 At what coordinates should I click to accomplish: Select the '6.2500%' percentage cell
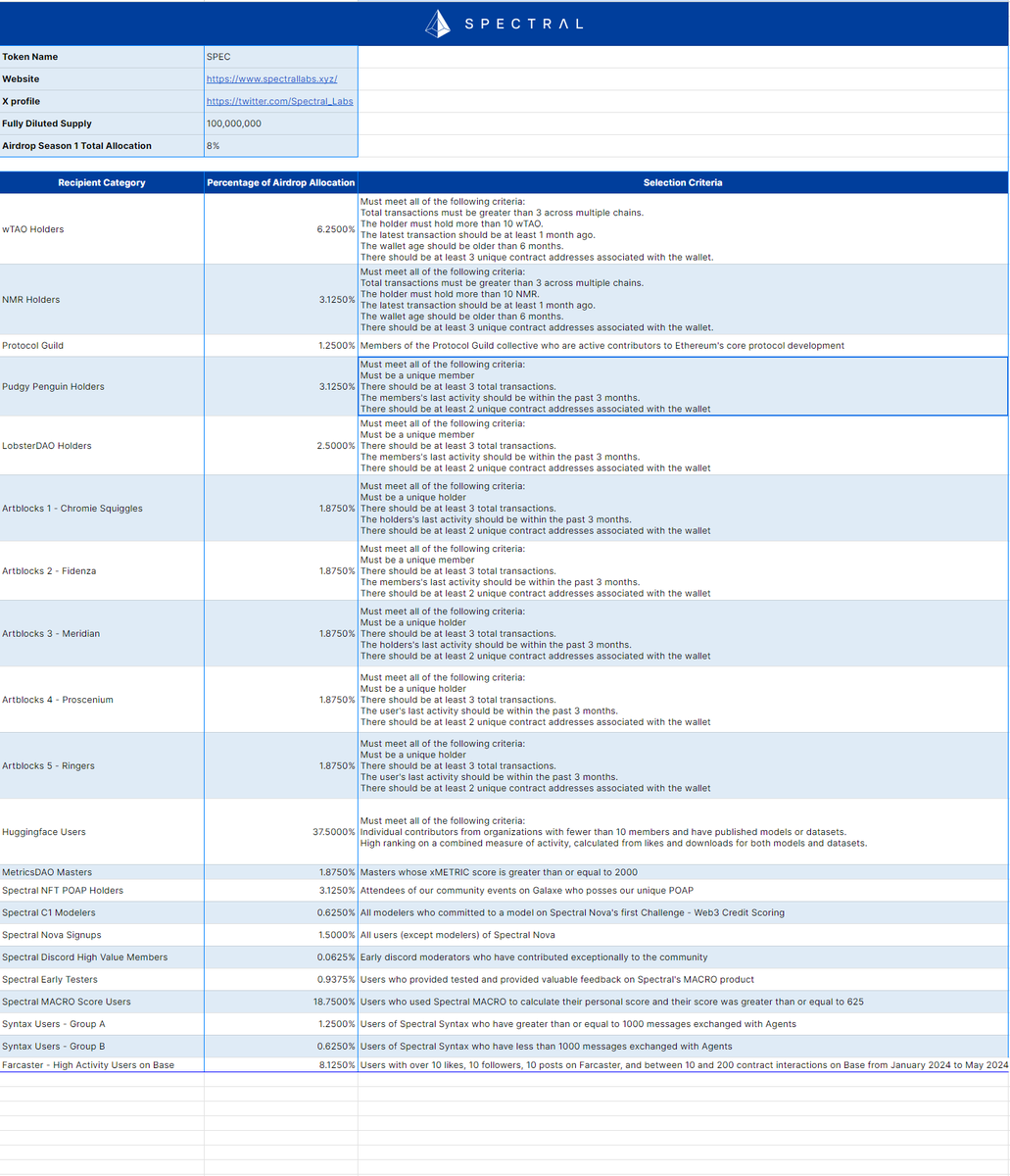click(x=281, y=229)
